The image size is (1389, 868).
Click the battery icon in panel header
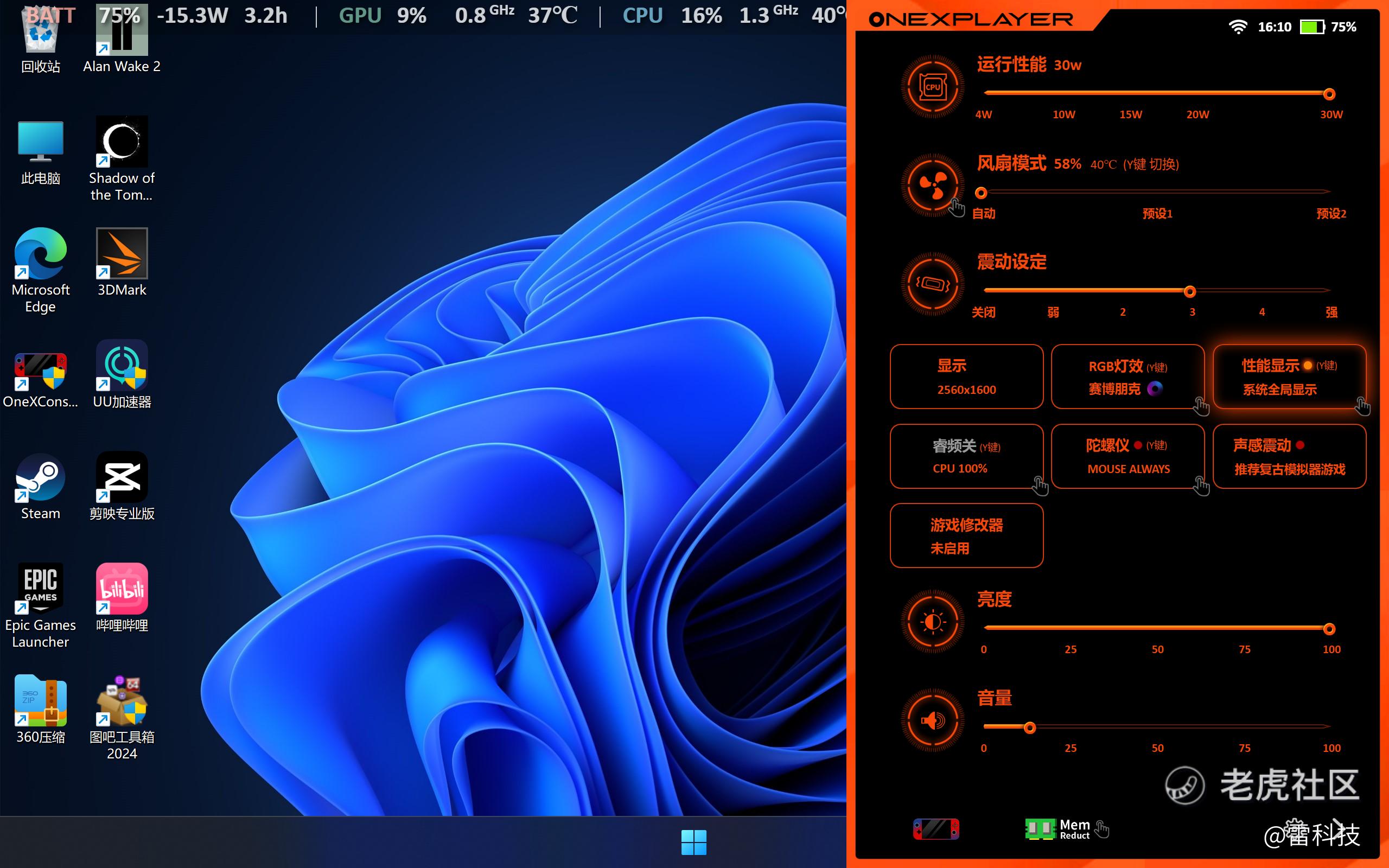1312,27
